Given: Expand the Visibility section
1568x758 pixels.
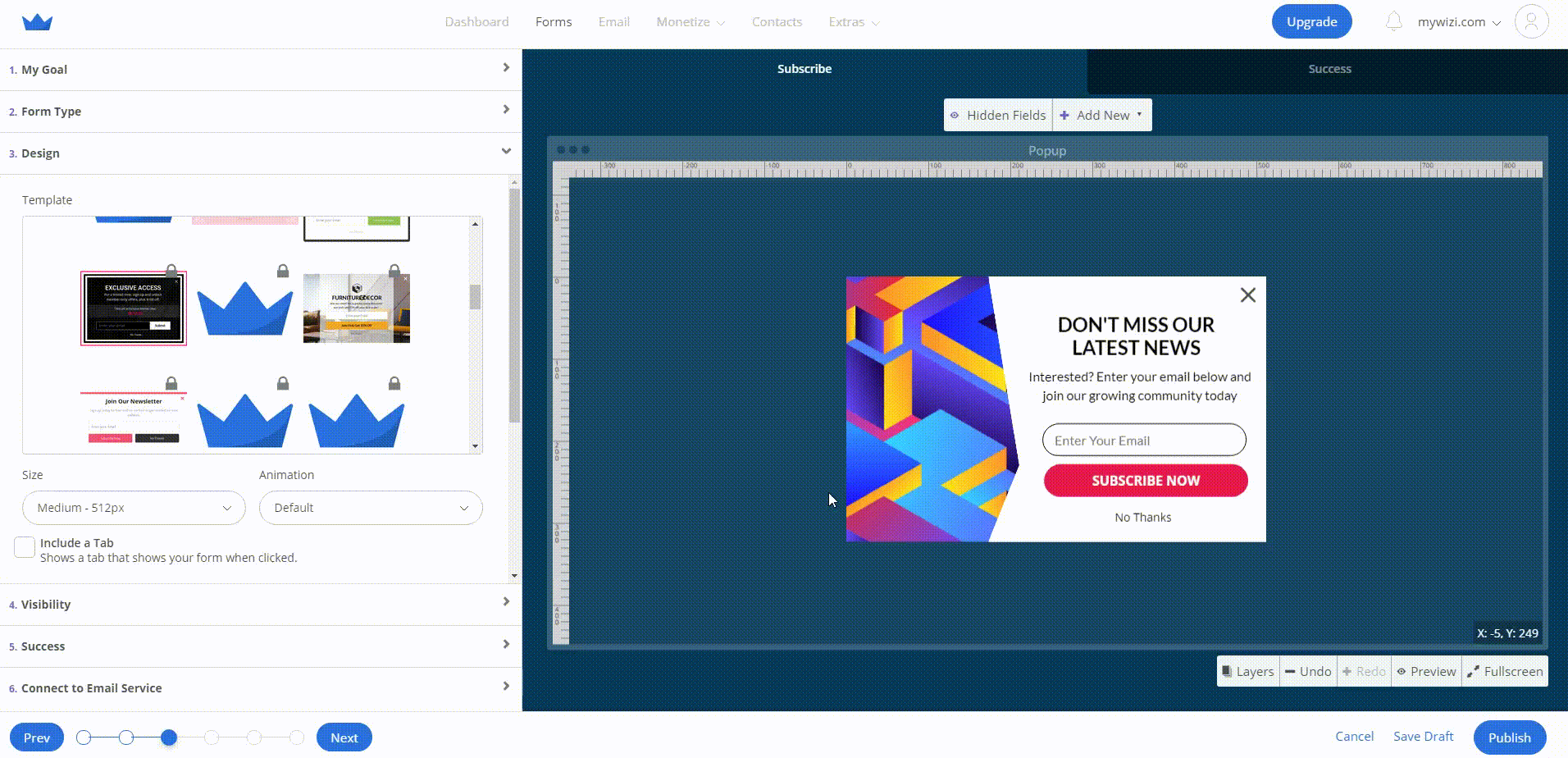Looking at the screenshot, I should pos(260,605).
